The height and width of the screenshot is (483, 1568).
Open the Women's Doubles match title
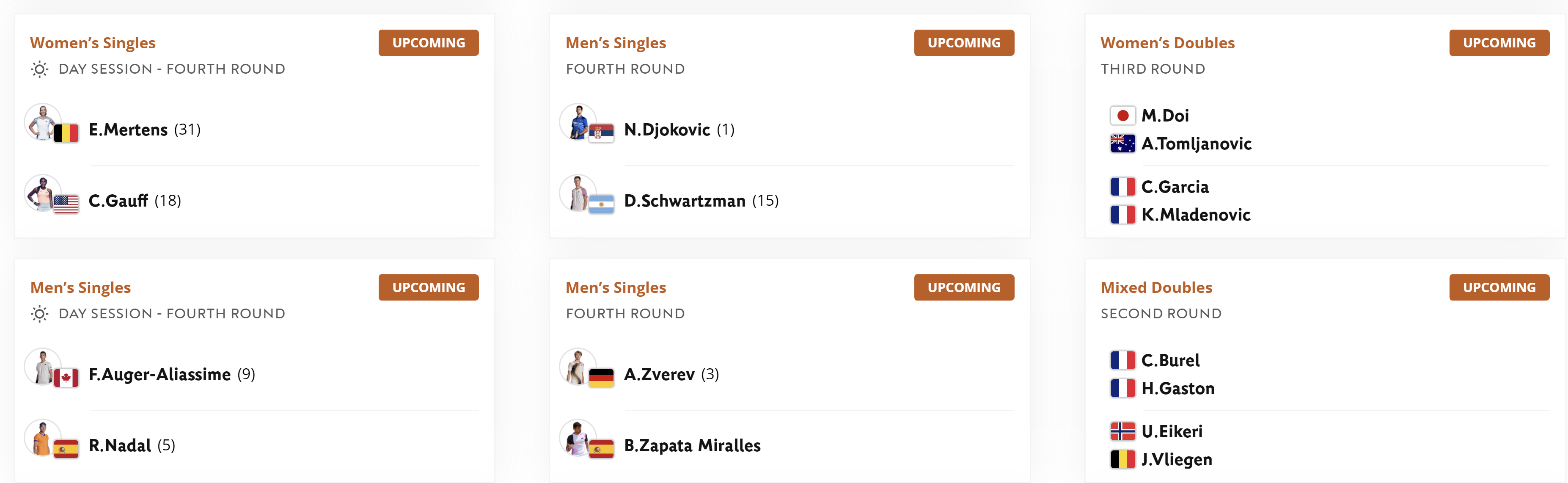pyautogui.click(x=1167, y=43)
